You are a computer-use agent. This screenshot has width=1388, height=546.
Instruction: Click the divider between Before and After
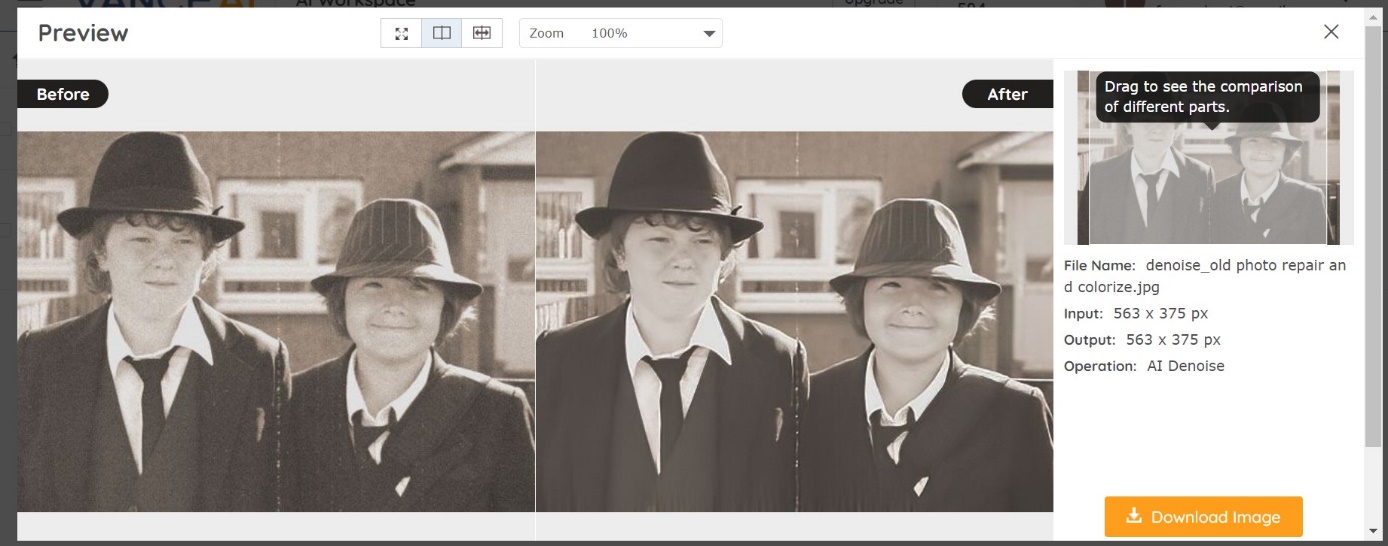pos(535,300)
